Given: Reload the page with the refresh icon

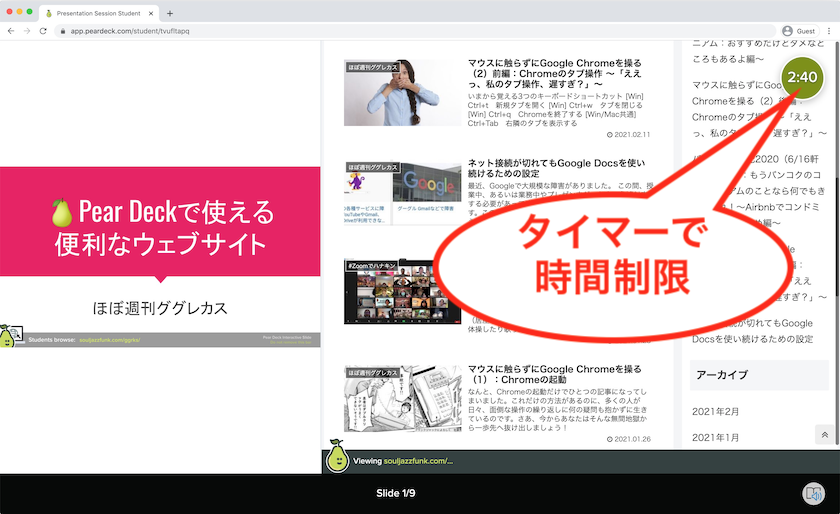Looking at the screenshot, I should [x=44, y=31].
